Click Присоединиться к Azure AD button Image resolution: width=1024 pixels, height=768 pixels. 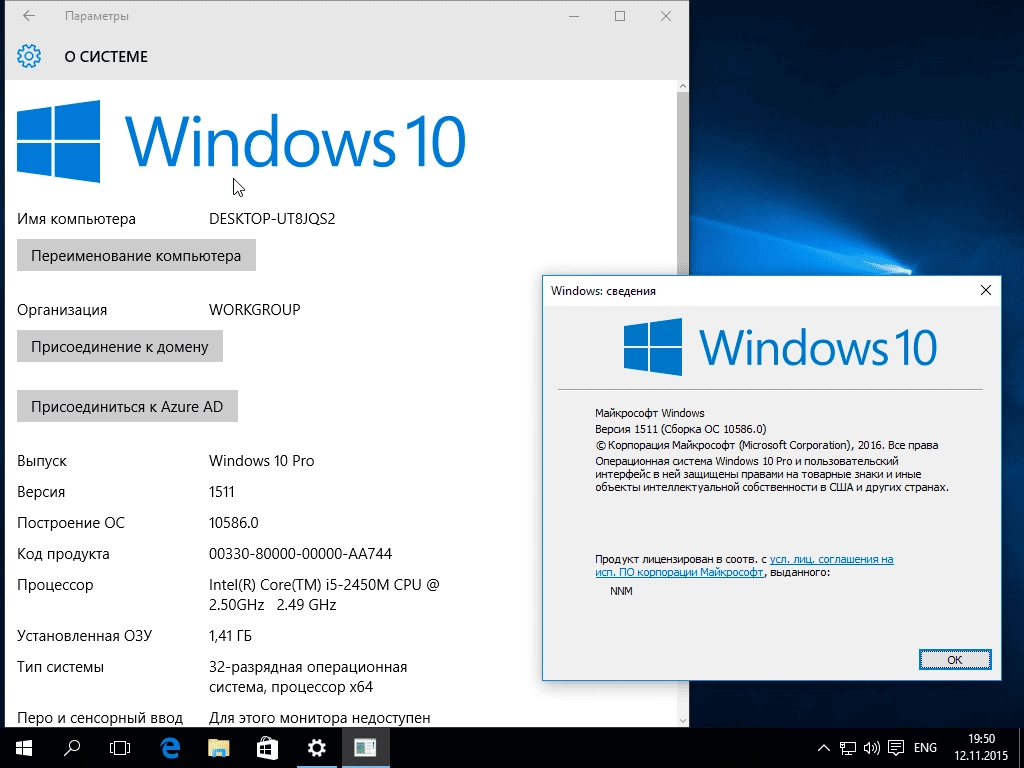(127, 406)
